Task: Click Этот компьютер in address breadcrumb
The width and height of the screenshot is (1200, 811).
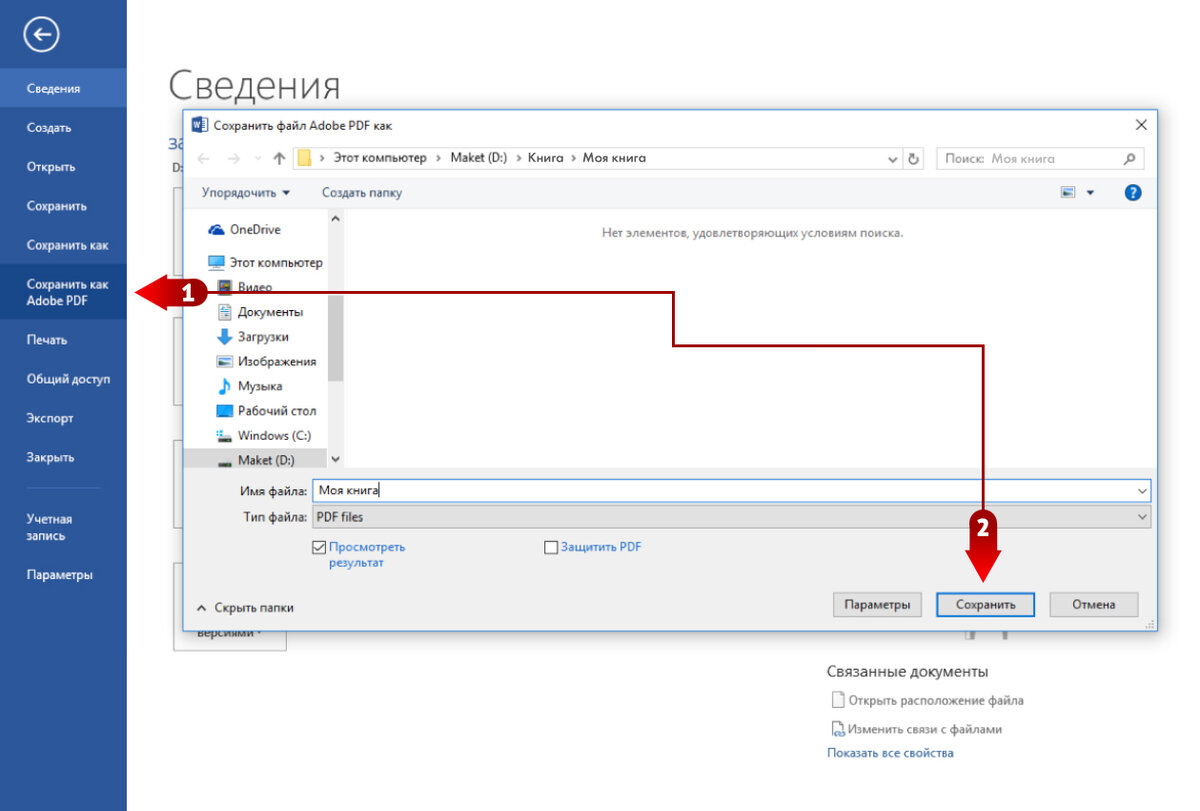Action: [x=380, y=158]
